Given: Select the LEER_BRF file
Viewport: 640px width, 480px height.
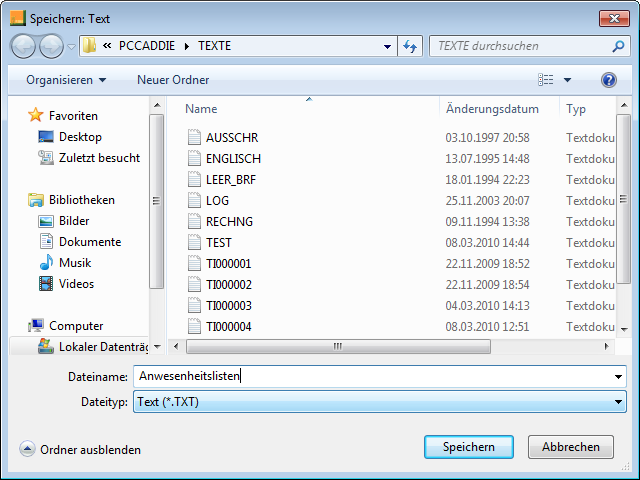Looking at the screenshot, I should coord(231,180).
